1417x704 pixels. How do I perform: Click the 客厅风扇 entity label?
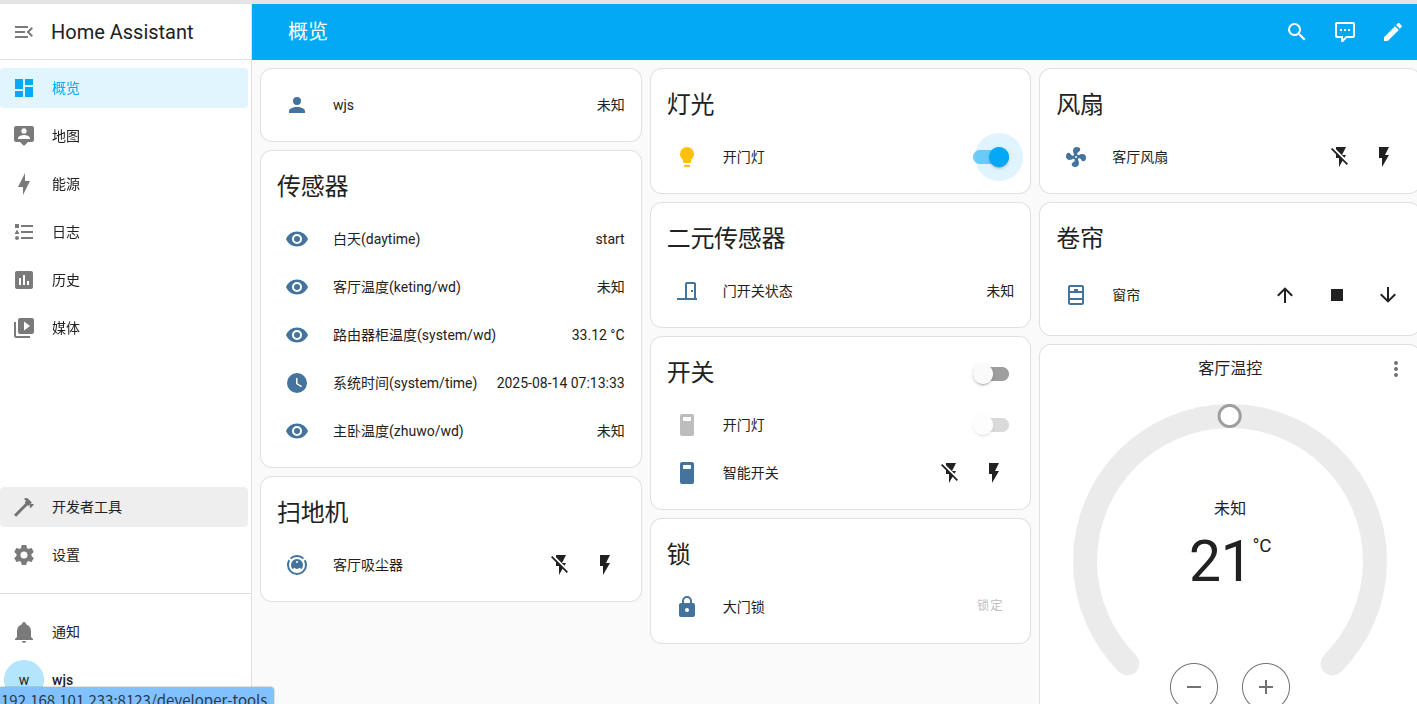click(1140, 157)
